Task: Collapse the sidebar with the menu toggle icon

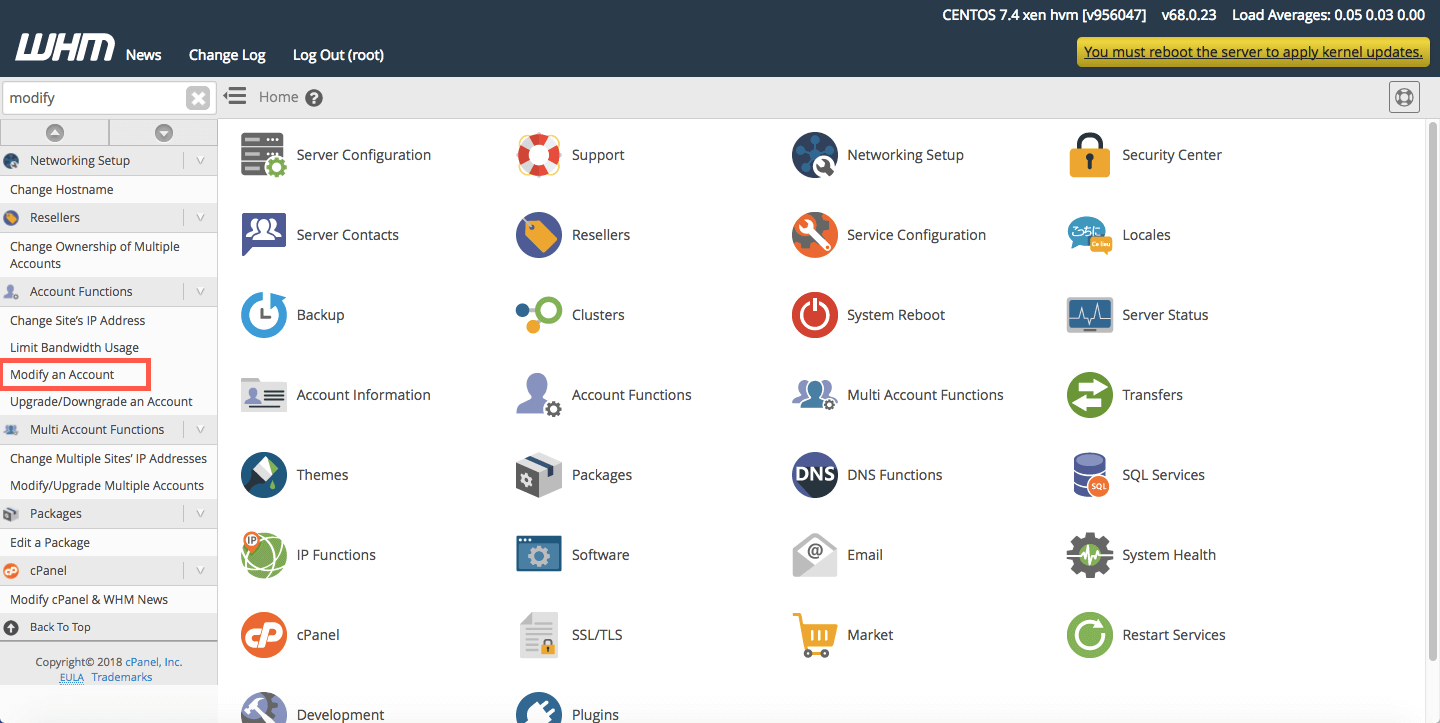Action: click(x=235, y=96)
